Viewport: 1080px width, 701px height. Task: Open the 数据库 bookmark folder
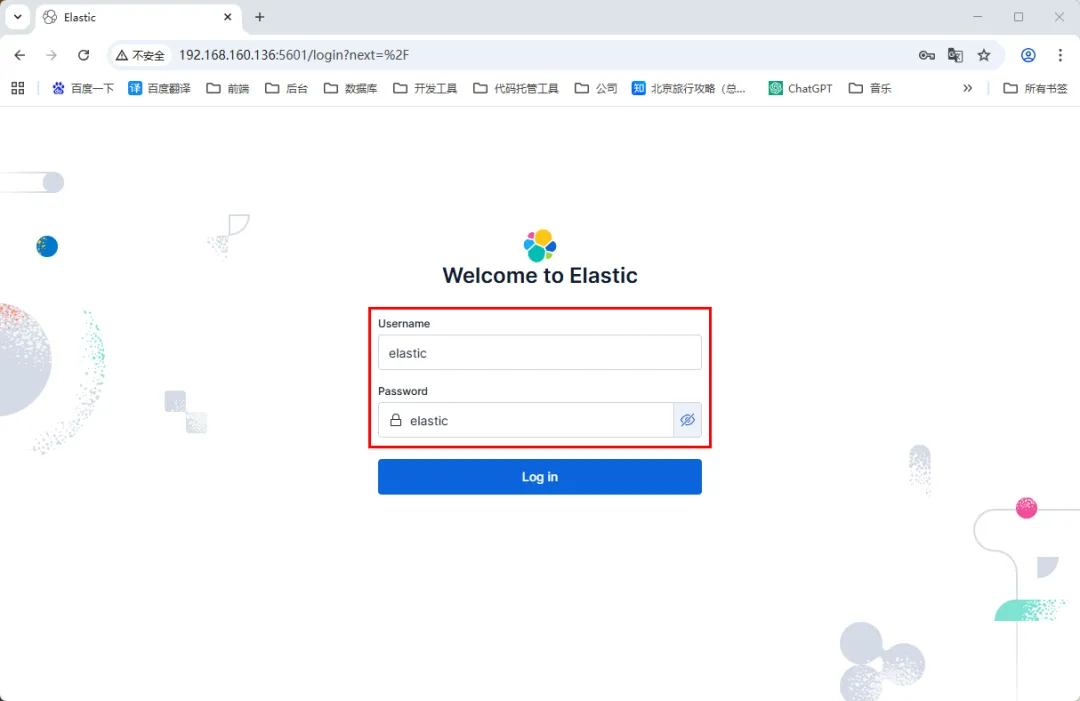pyautogui.click(x=351, y=88)
